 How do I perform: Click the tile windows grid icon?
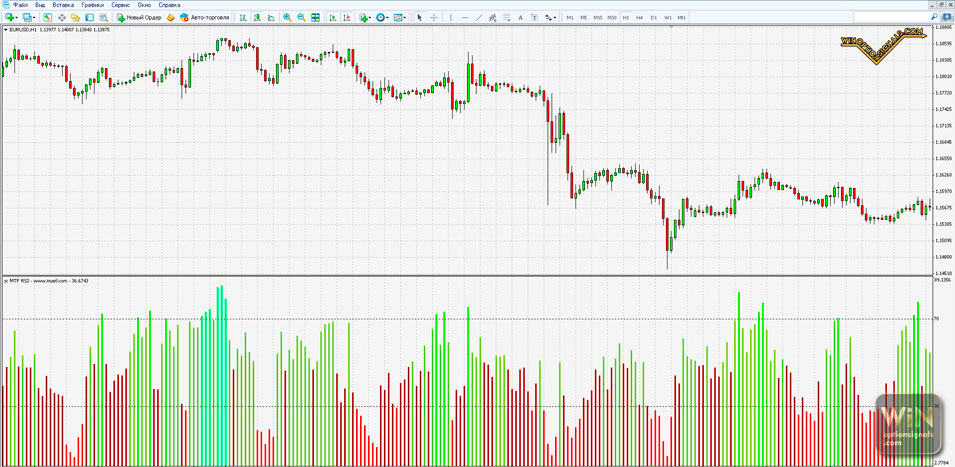click(316, 18)
